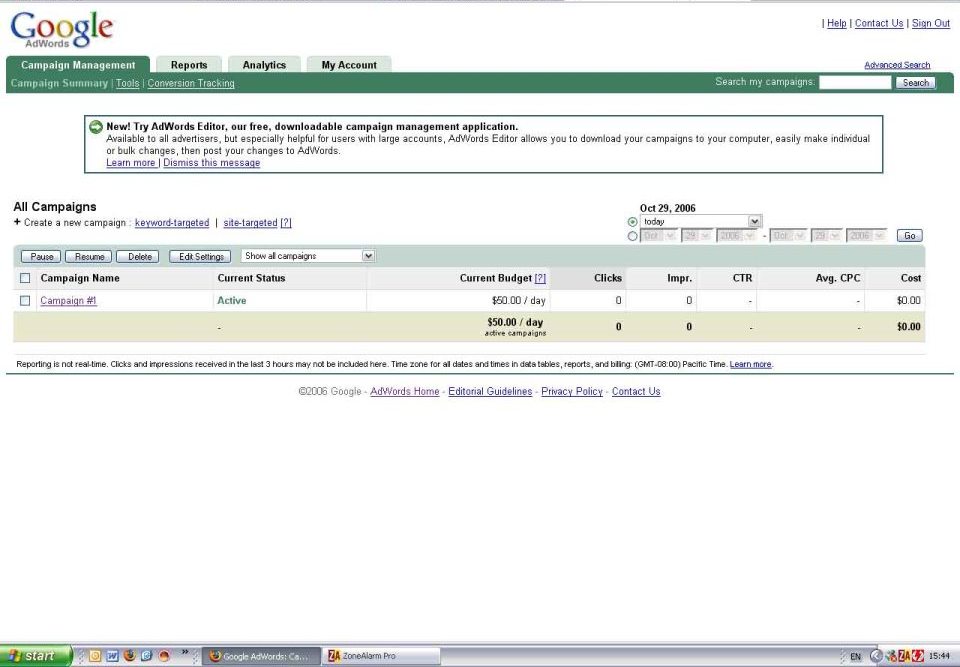Open the Privacy Policy footer link
Image resolution: width=960 pixels, height=667 pixels.
click(x=572, y=391)
